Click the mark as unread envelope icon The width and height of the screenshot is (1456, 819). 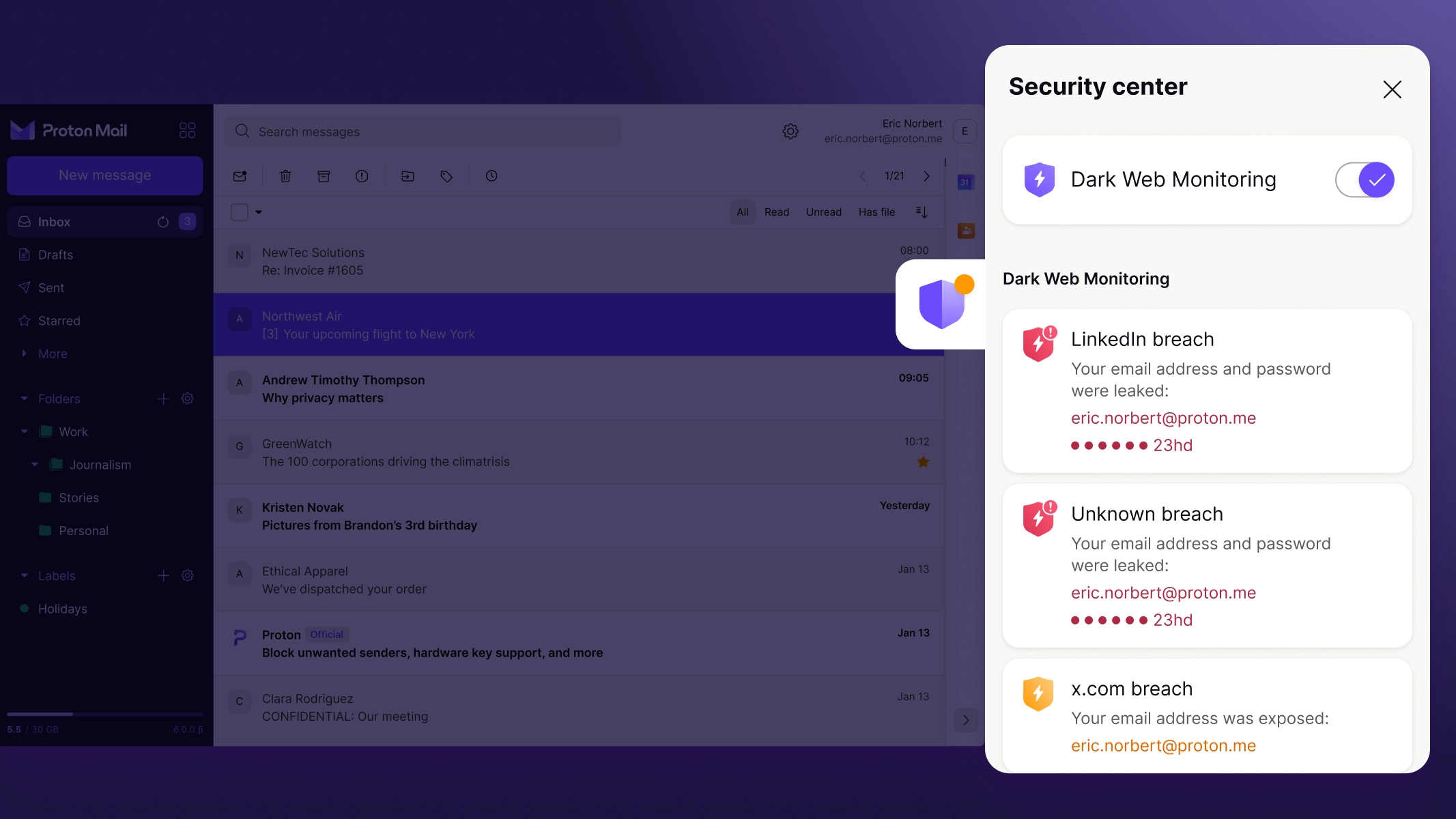[240, 176]
